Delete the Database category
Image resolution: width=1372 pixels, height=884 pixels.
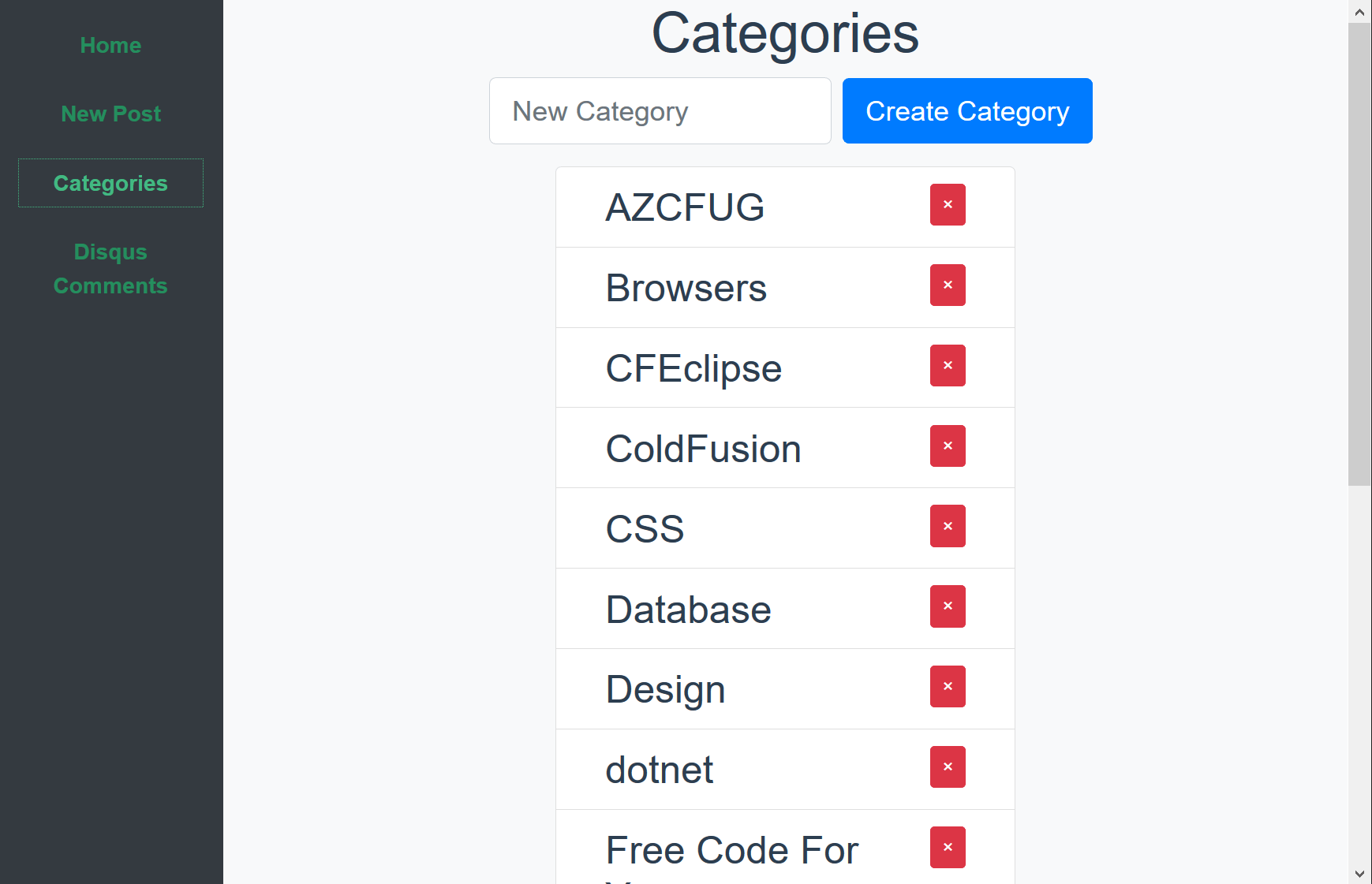click(948, 606)
